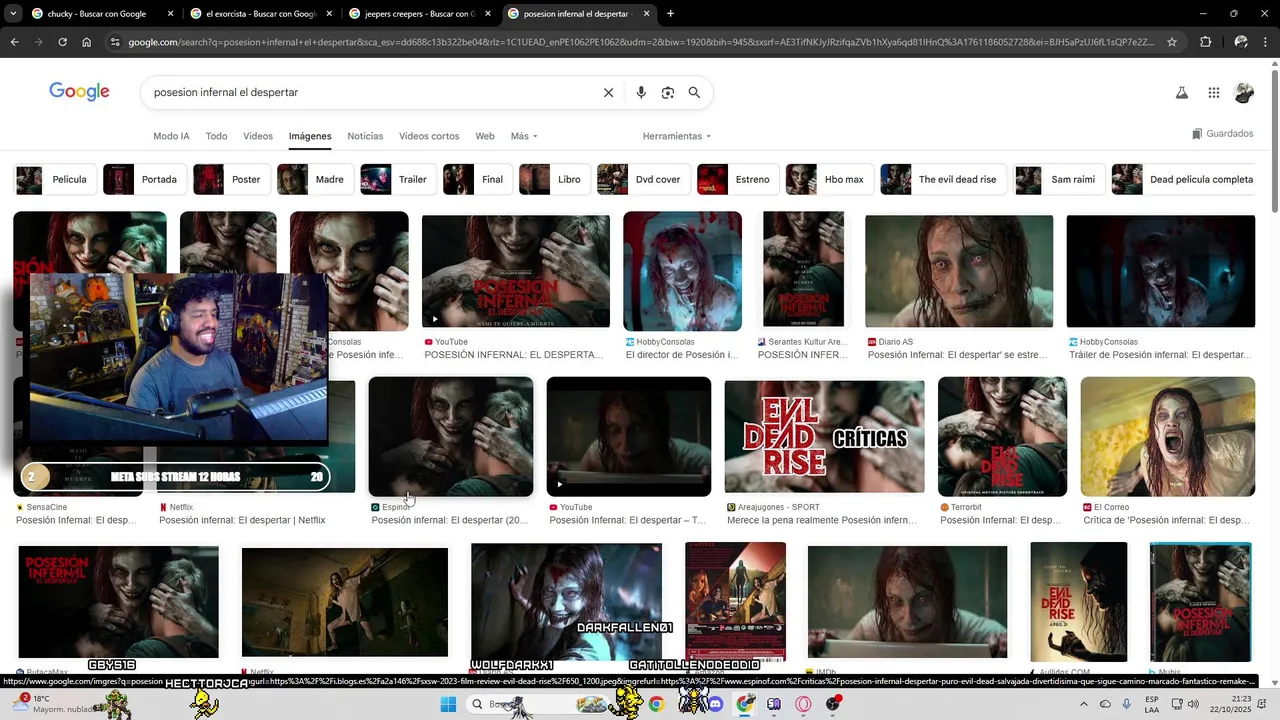Screen dimensions: 1280x720
Task: Open 'Posesión Infernal: El despertar | Netflix' link
Action: (x=242, y=520)
